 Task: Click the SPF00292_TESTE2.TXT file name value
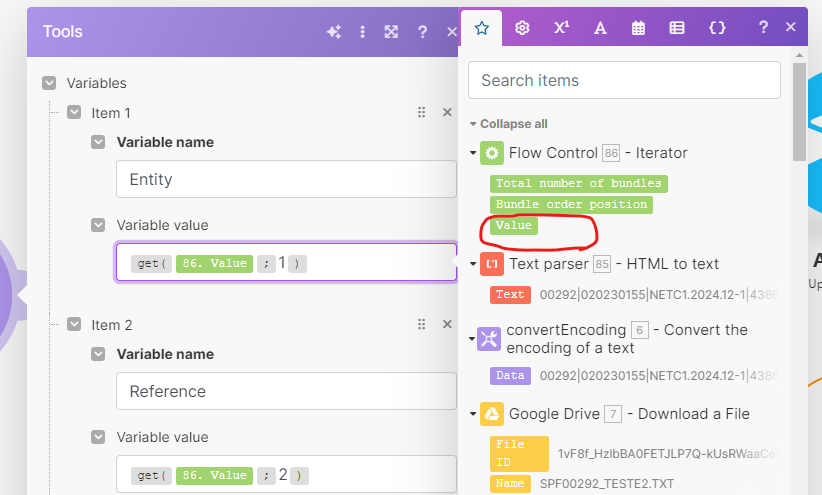(607, 483)
